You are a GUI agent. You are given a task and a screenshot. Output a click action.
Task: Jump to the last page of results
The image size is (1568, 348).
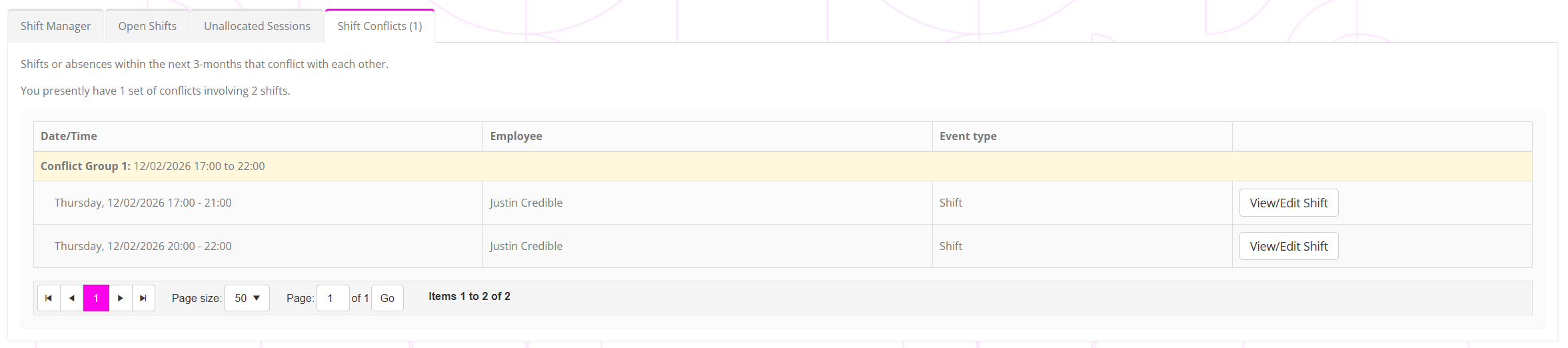(143, 298)
